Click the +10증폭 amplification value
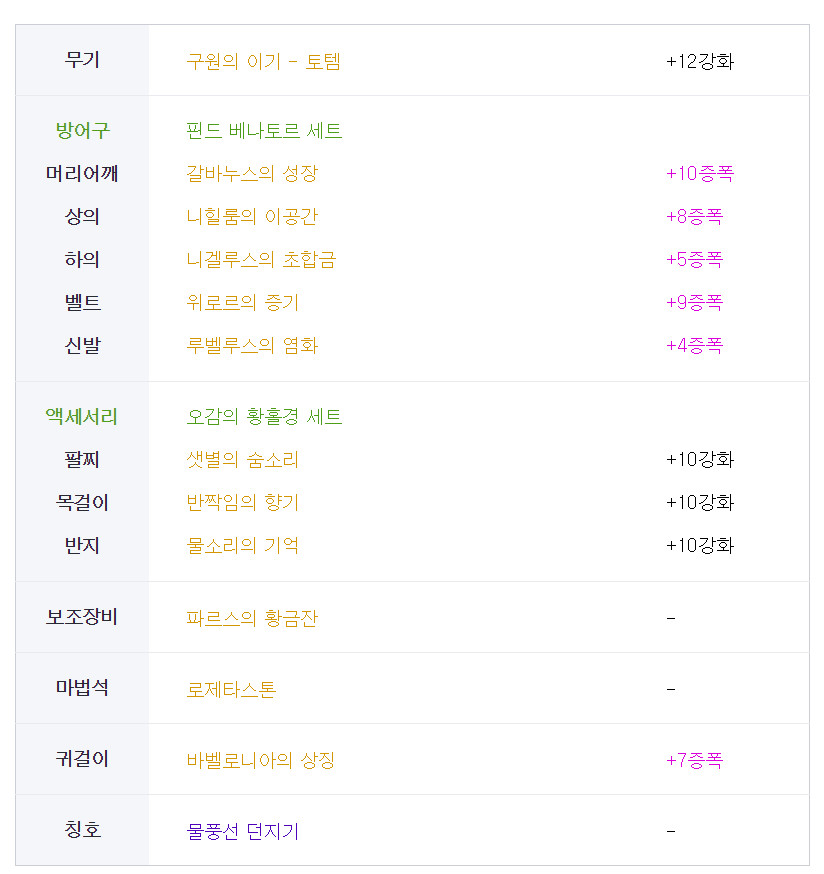This screenshot has width=824, height=874. (700, 173)
